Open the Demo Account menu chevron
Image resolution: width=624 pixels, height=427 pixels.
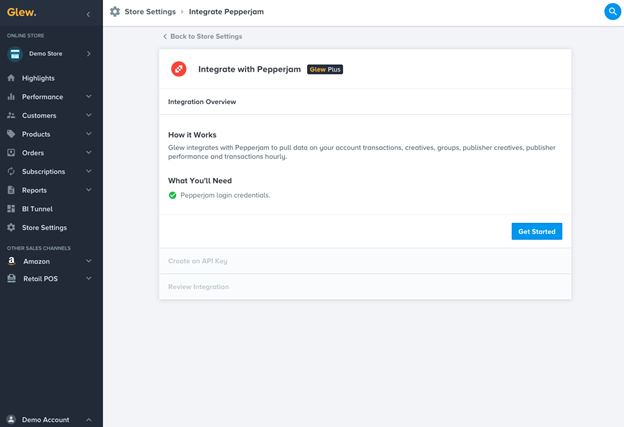tap(89, 420)
